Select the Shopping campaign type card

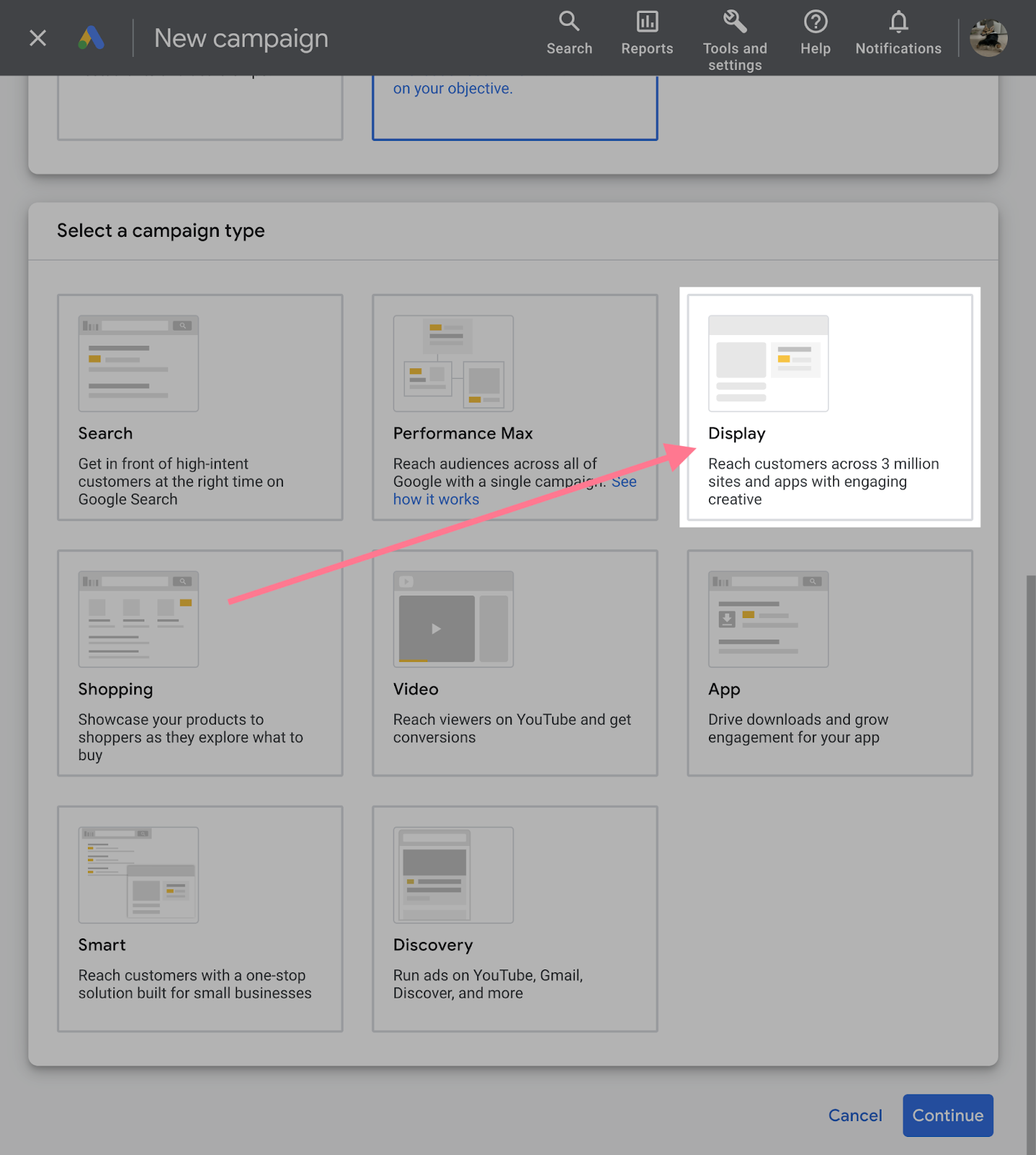point(200,663)
